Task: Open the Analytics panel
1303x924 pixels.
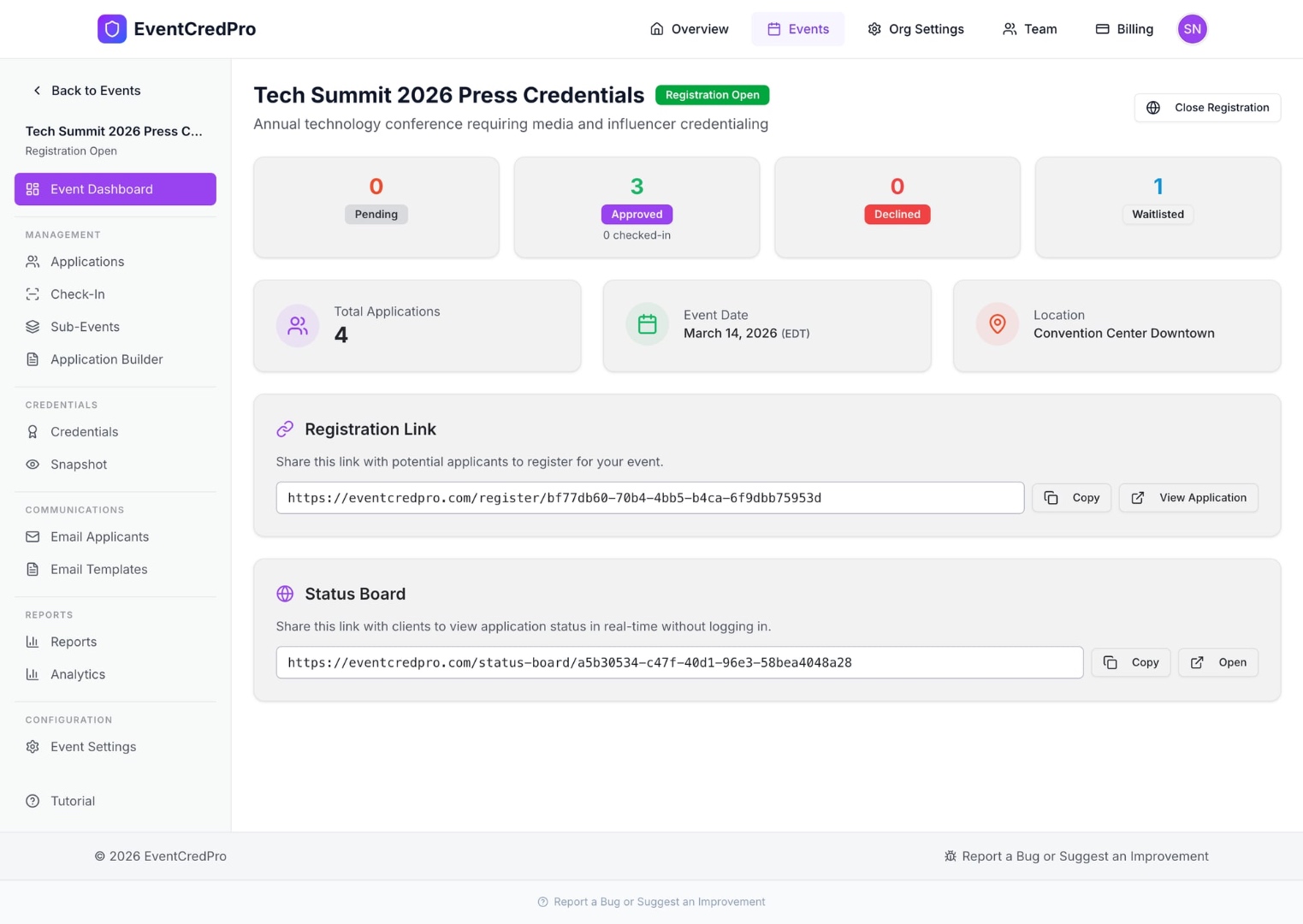Action: click(77, 673)
